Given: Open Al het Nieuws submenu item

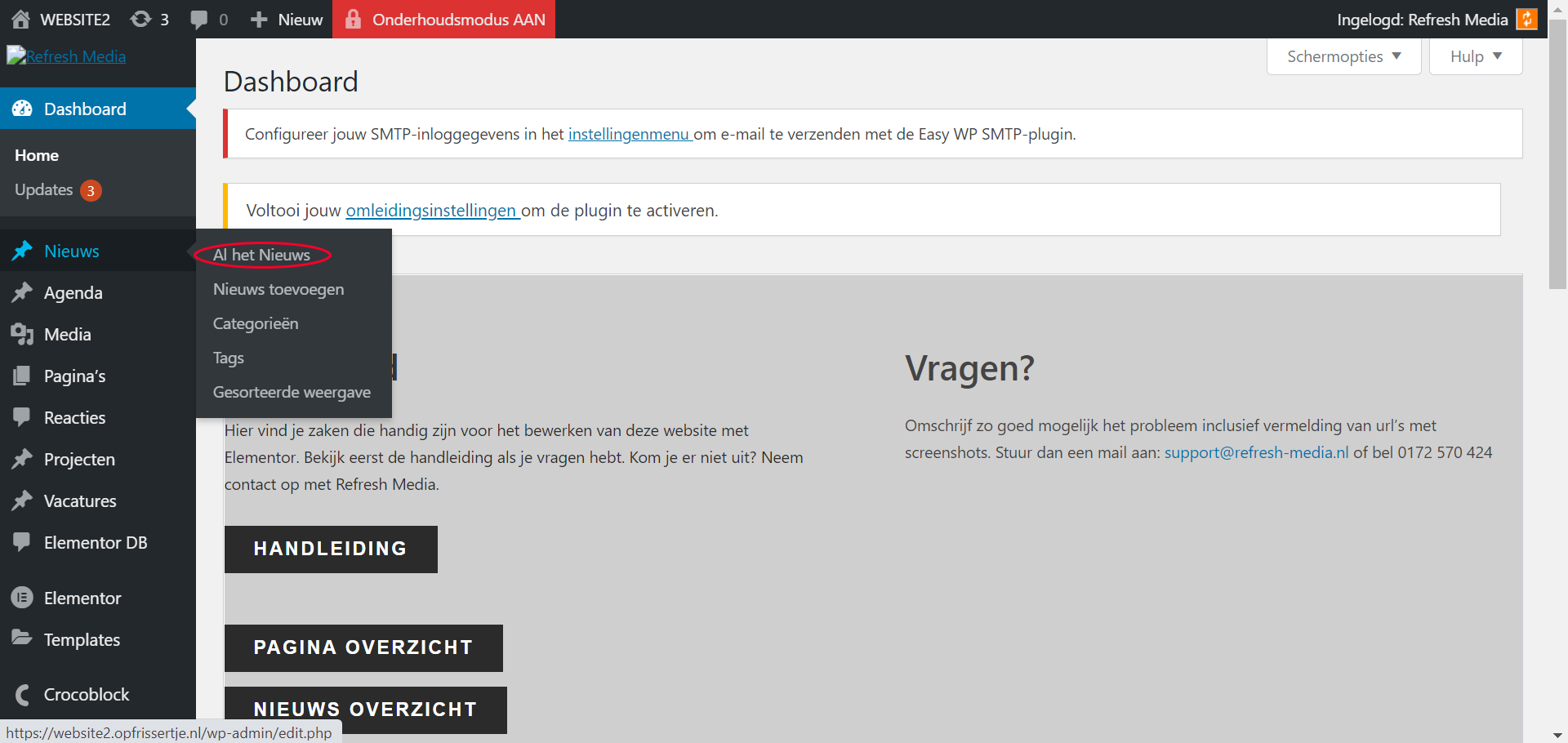Looking at the screenshot, I should (261, 255).
